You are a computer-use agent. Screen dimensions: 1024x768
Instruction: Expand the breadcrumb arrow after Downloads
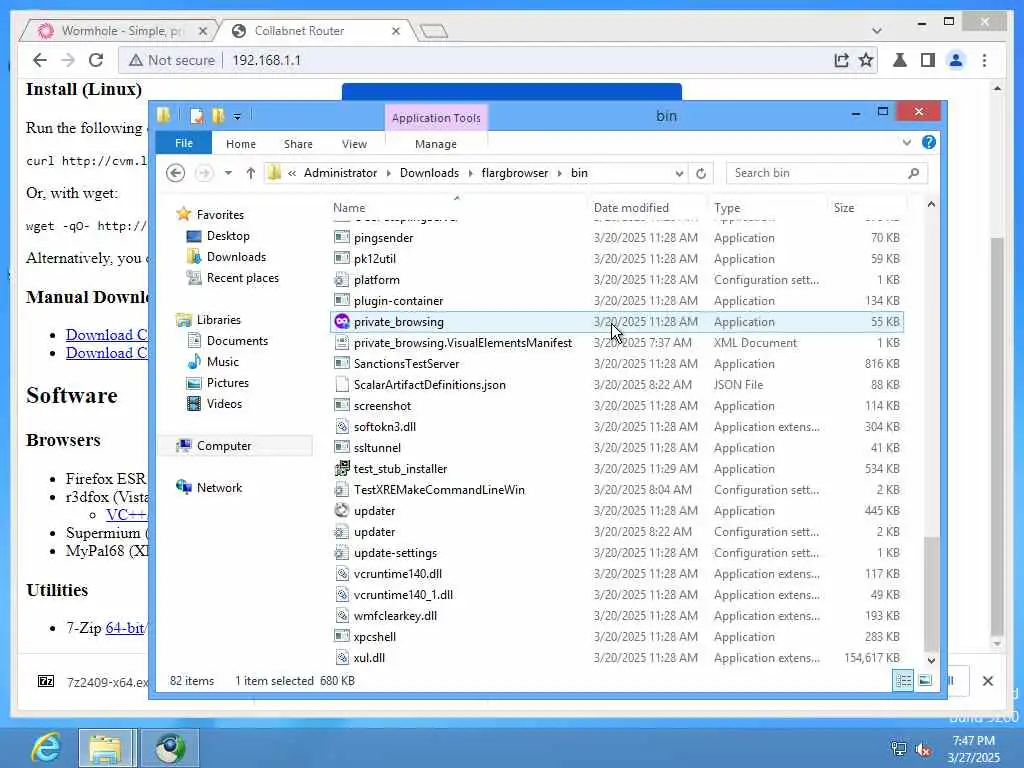pos(470,173)
